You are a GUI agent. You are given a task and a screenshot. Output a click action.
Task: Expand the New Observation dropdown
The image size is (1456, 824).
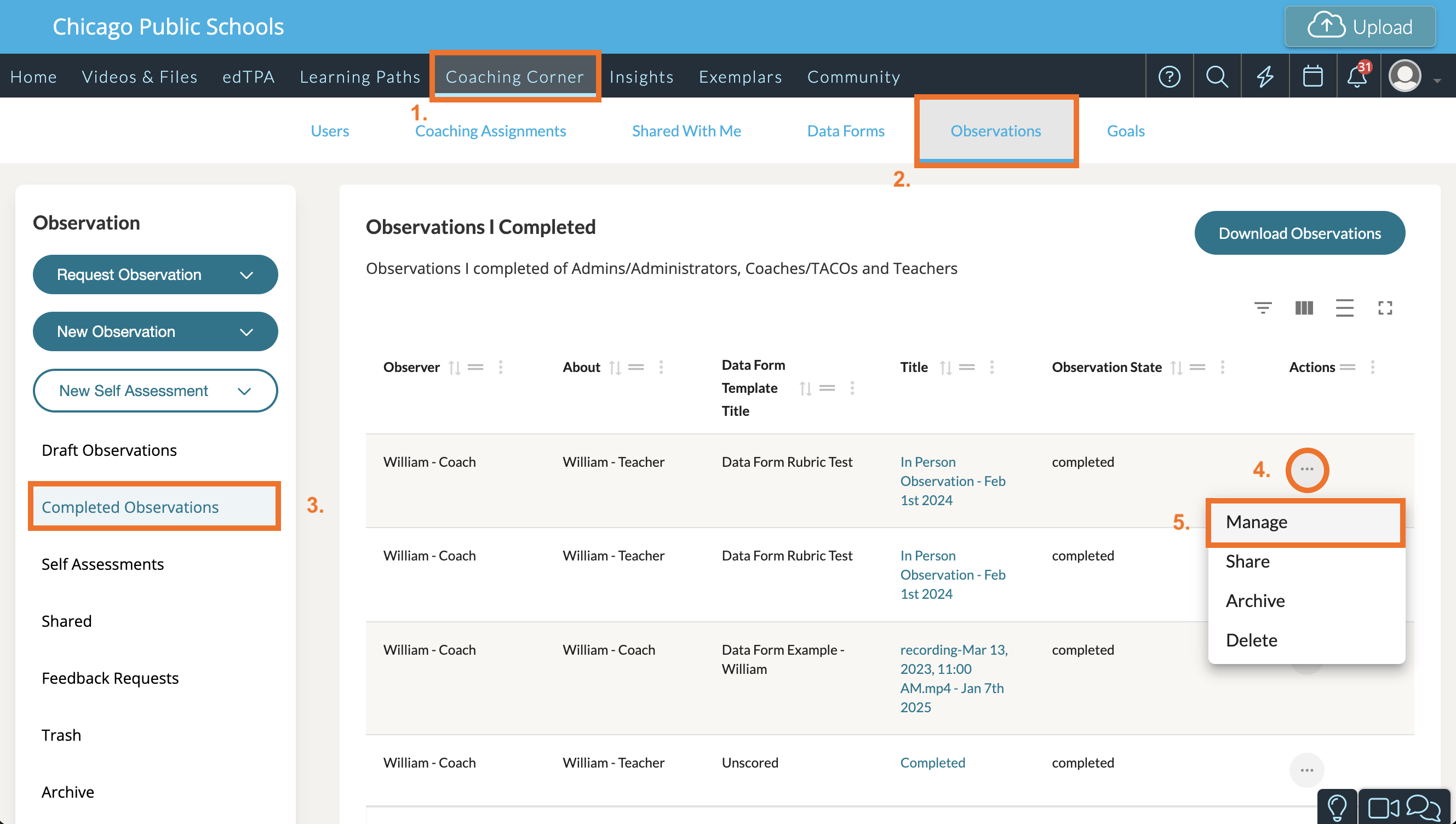click(x=155, y=331)
